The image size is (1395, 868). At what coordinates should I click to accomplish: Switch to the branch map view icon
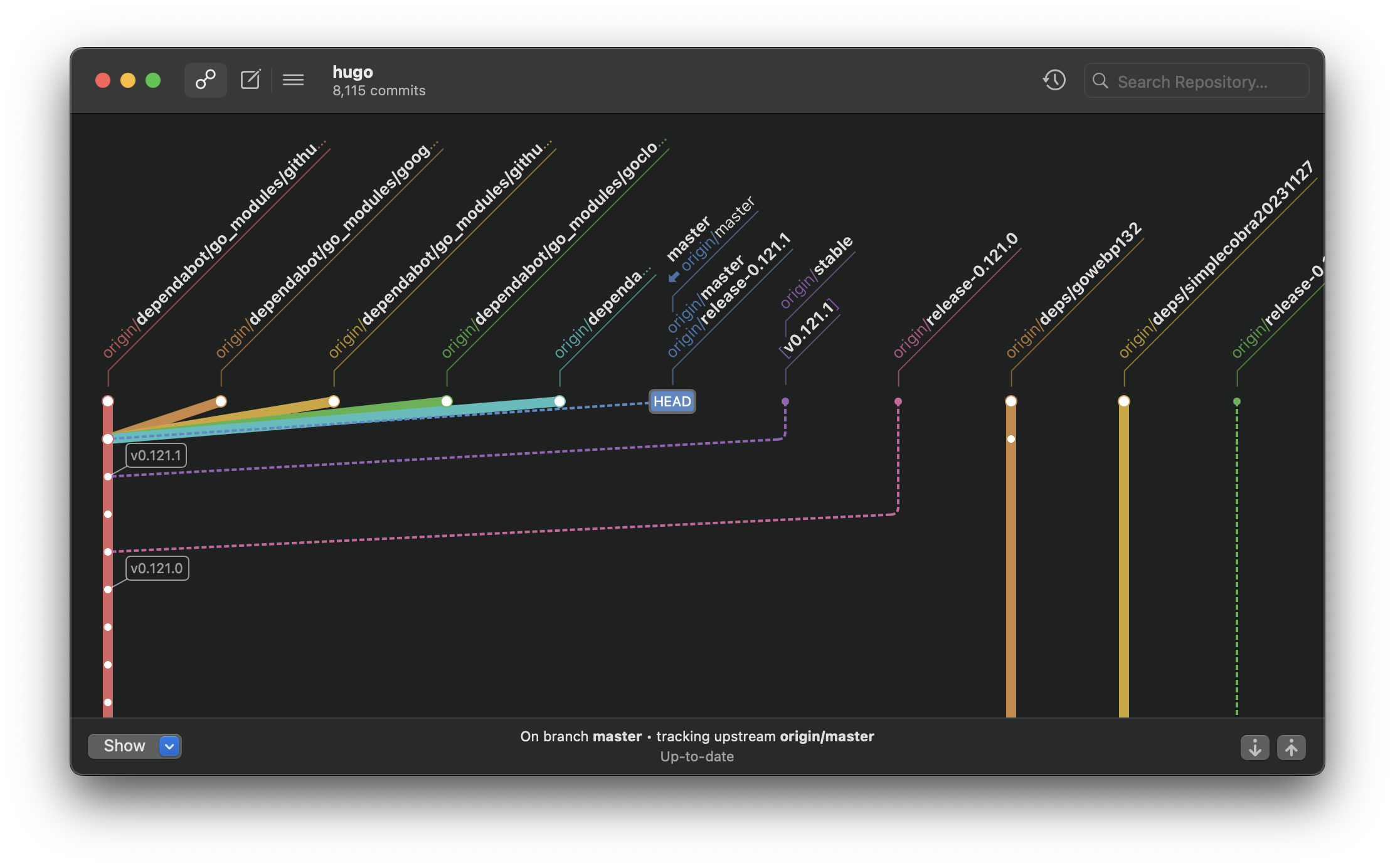pos(205,80)
